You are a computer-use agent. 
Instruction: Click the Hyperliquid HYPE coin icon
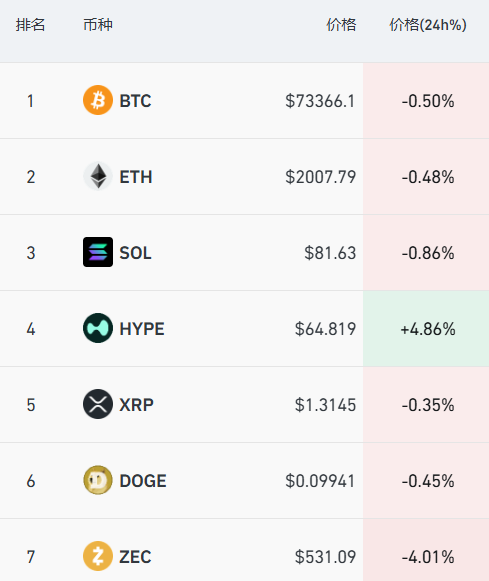click(98, 328)
